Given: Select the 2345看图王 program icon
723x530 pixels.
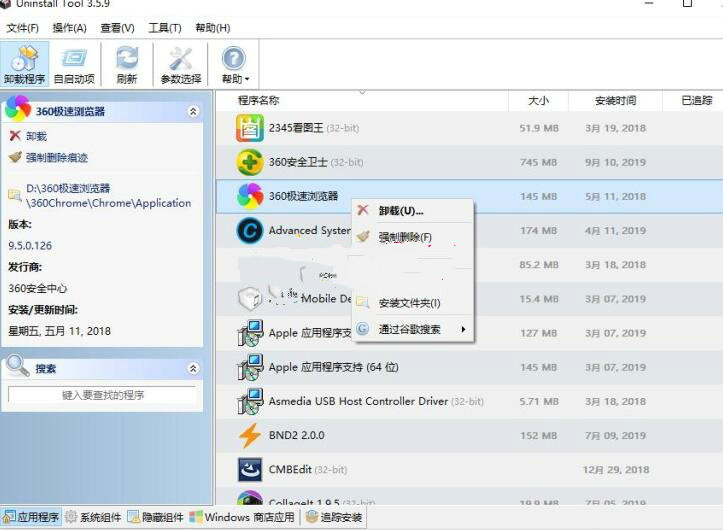Looking at the screenshot, I should pyautogui.click(x=249, y=128).
